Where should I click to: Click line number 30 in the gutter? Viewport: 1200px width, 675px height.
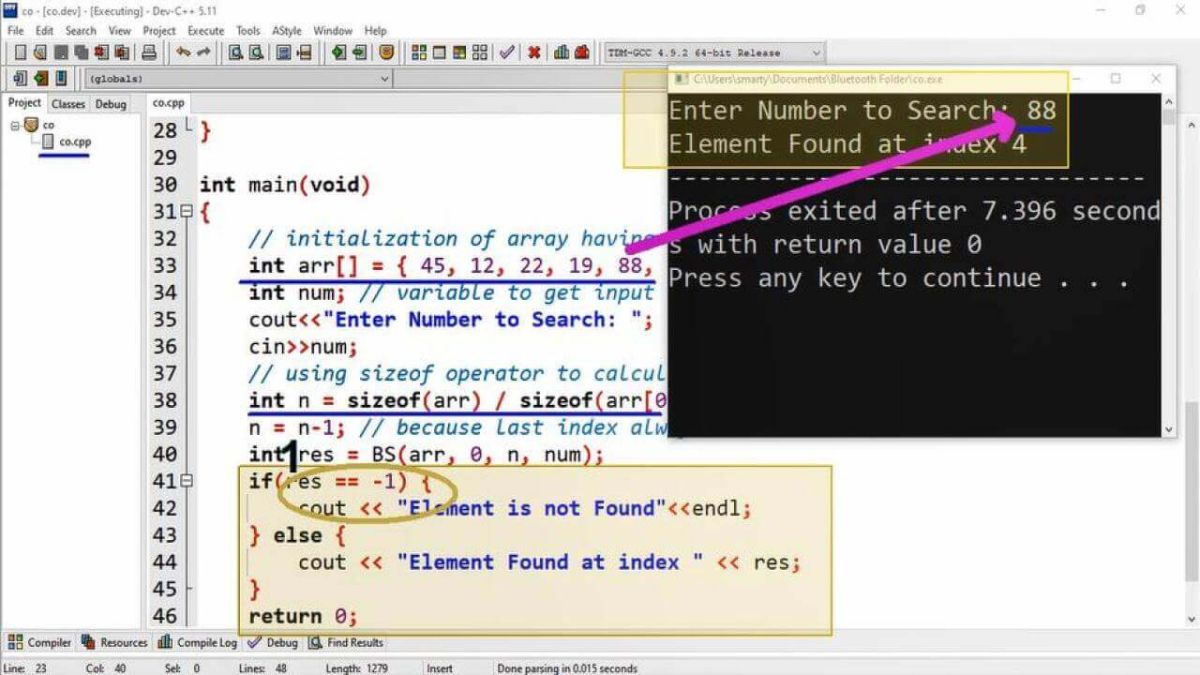165,184
